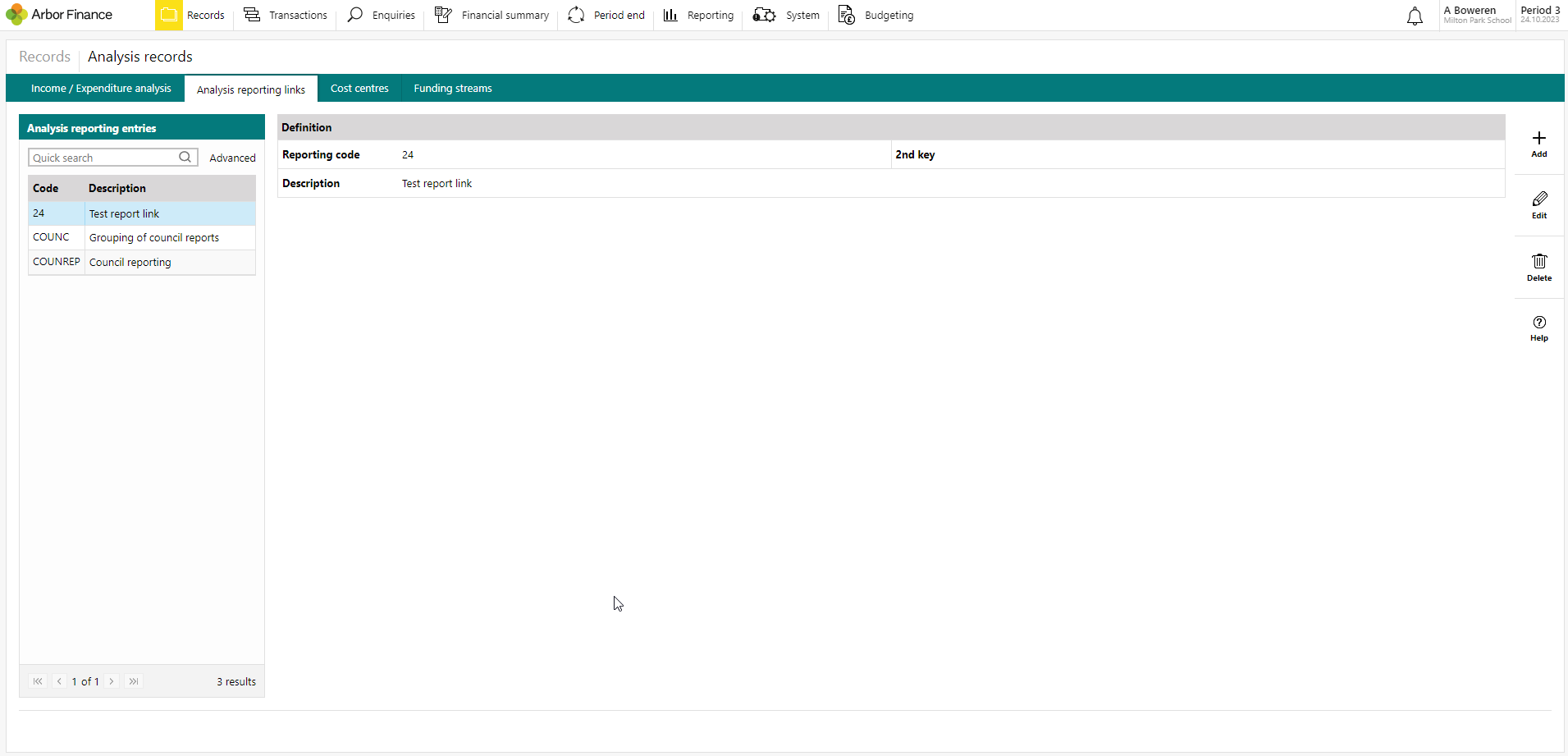1568x756 pixels.
Task: Click the Arbor Finance logo
Action: coord(59,15)
